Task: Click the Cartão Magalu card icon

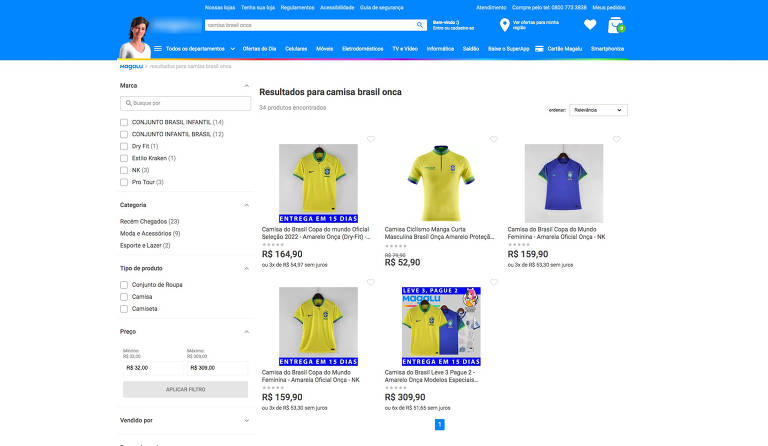Action: tap(539, 48)
